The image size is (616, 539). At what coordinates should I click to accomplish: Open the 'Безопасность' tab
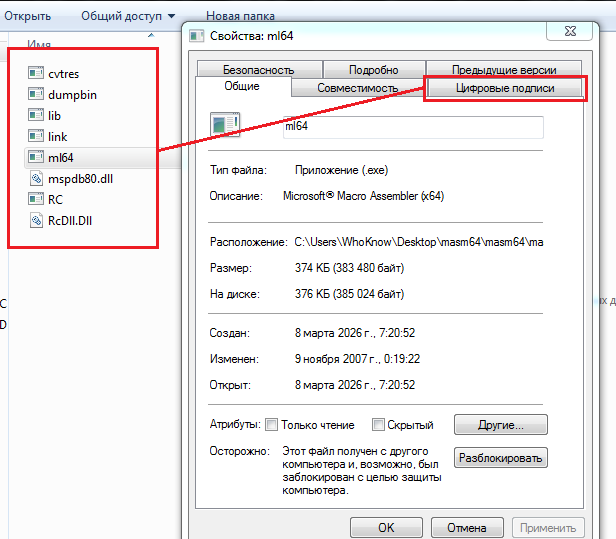click(258, 70)
